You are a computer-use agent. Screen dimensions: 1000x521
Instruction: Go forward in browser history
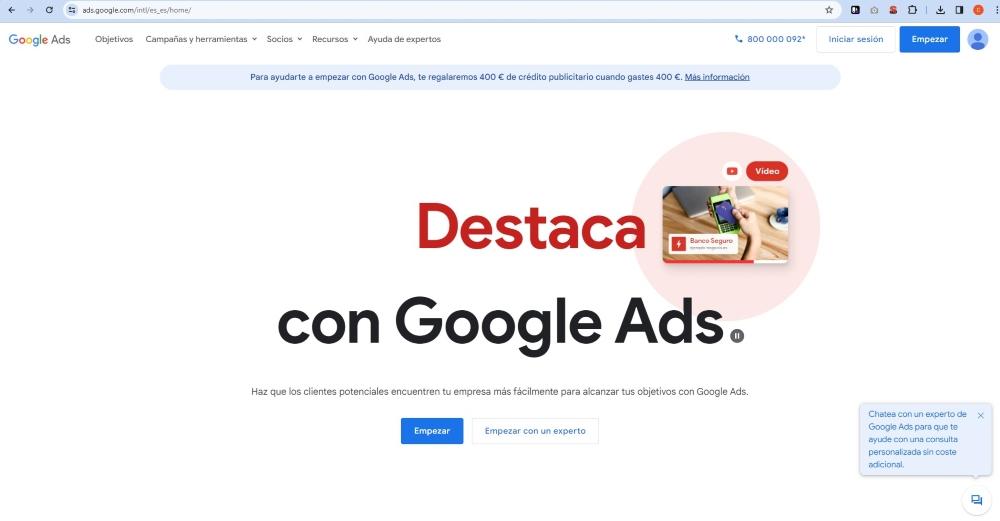30,10
